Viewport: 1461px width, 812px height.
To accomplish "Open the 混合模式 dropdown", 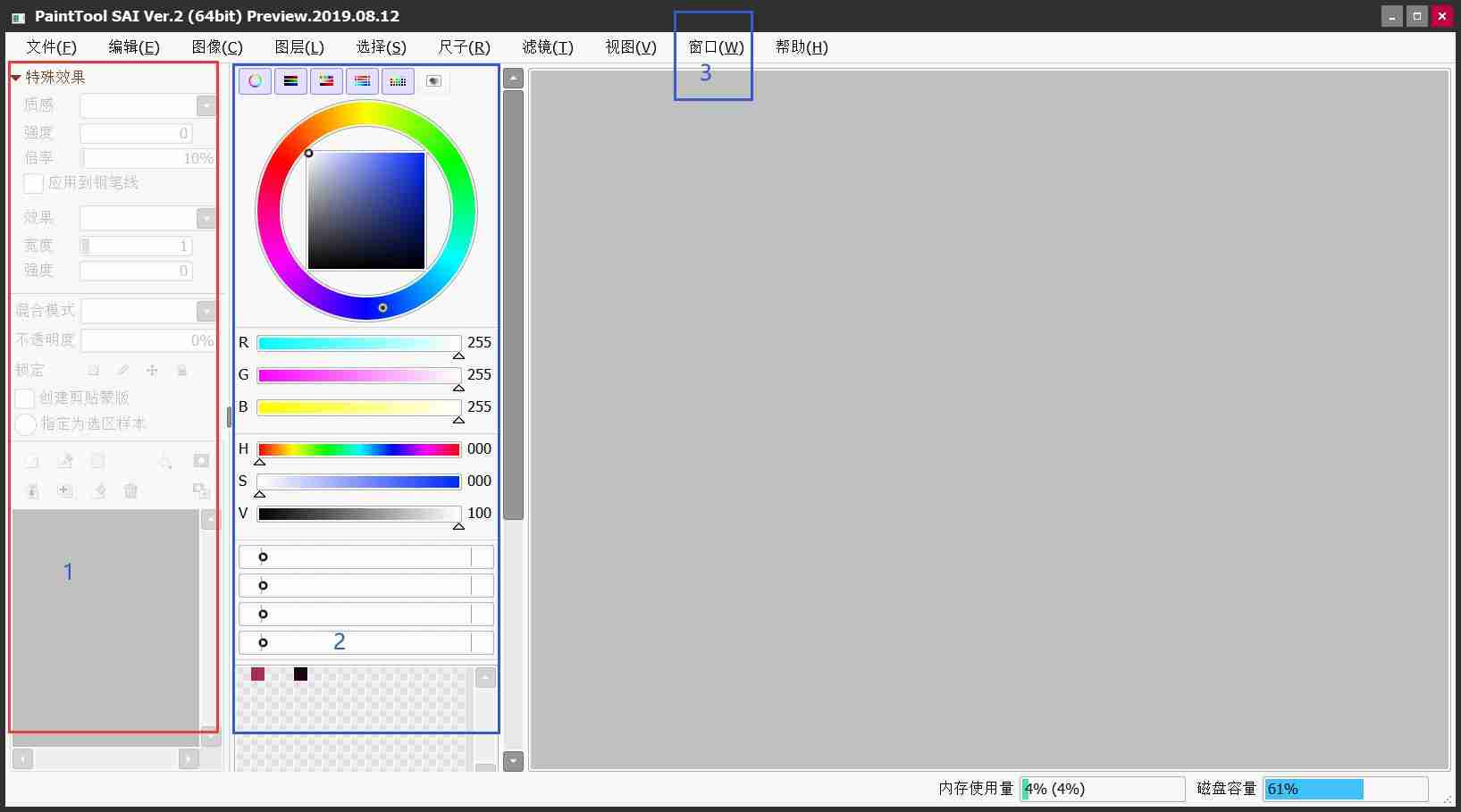I will coord(206,311).
